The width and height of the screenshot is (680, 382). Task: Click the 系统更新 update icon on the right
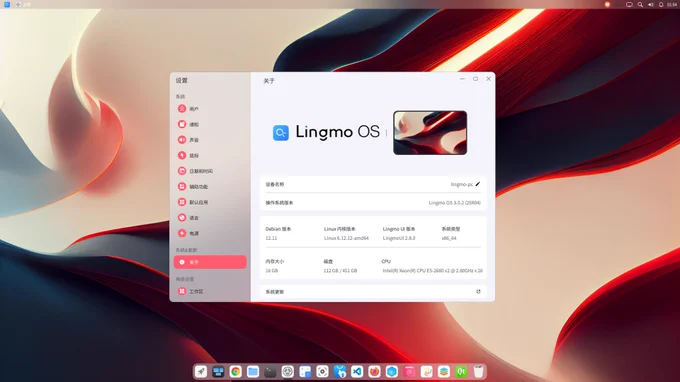click(x=478, y=291)
